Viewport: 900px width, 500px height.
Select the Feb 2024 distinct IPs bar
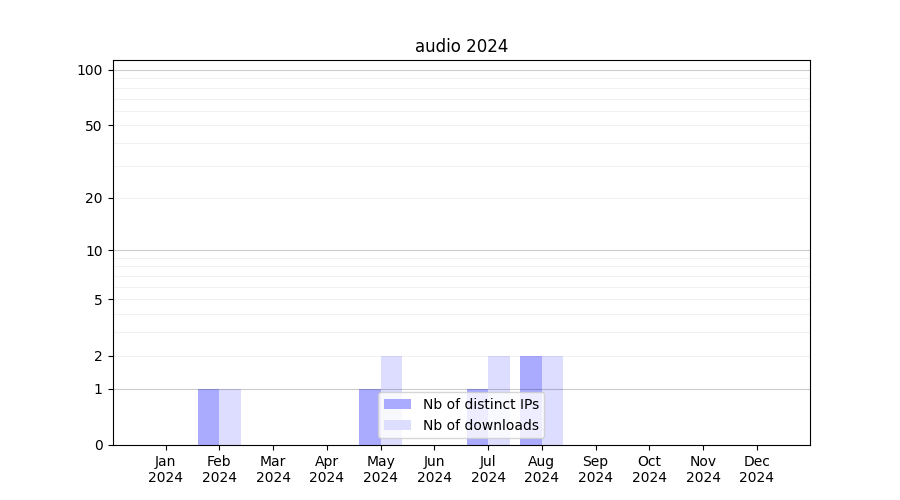click(x=208, y=417)
